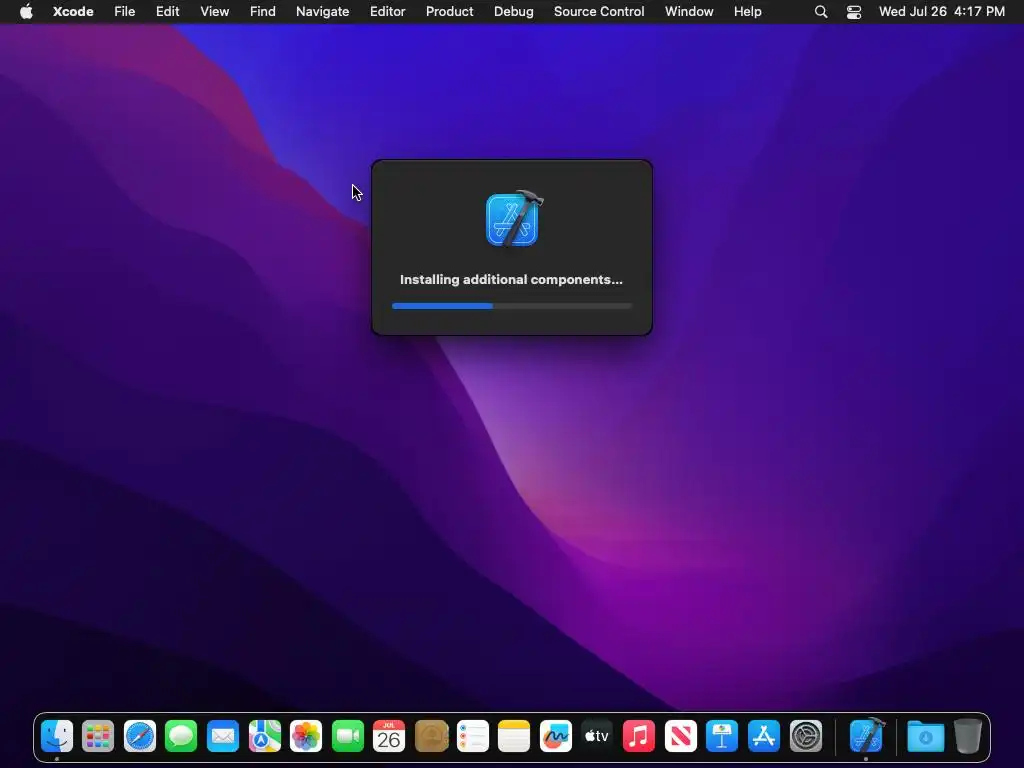Open Messages from the Dock

(x=181, y=736)
